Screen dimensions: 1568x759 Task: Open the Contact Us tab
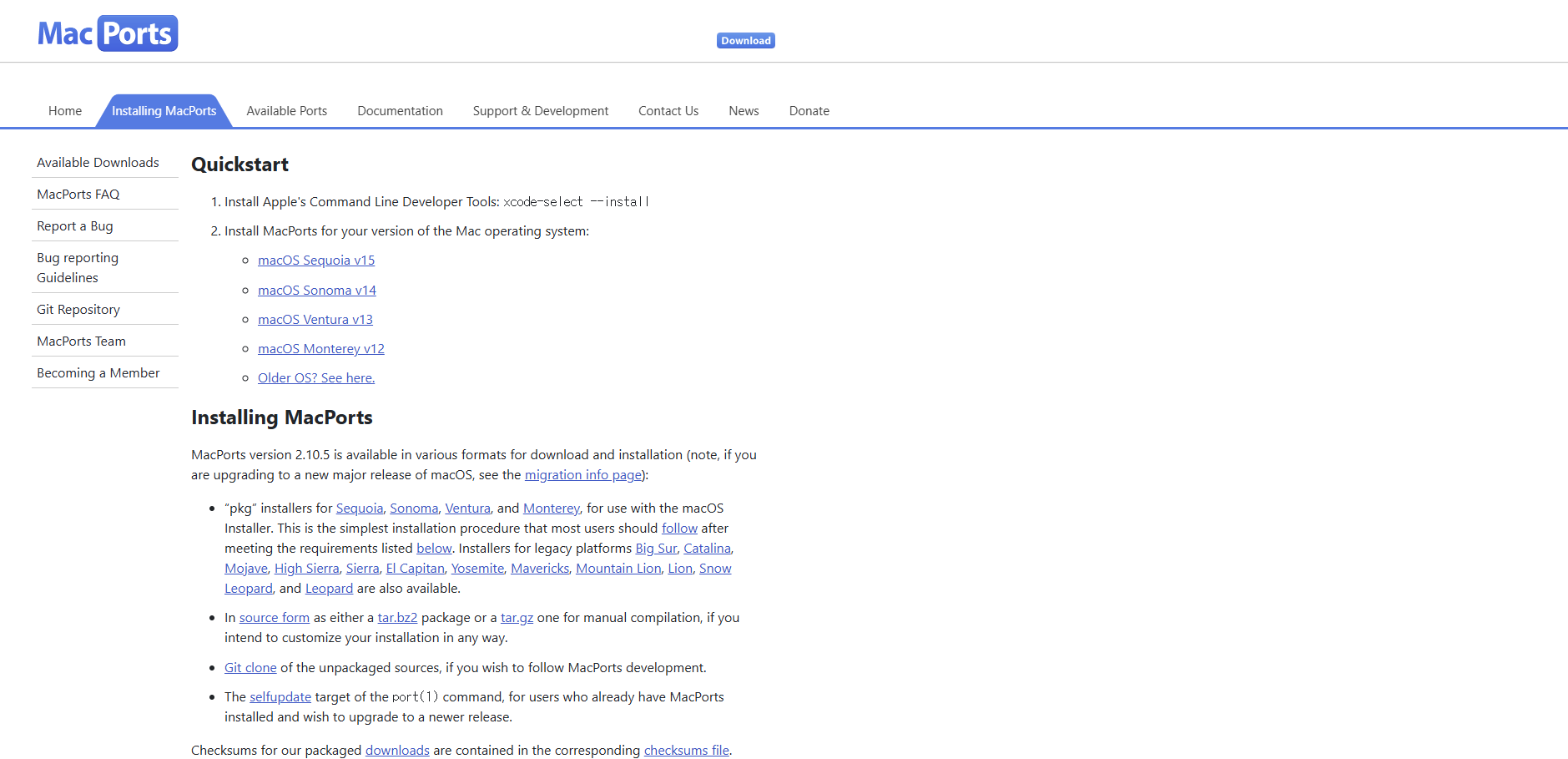668,111
